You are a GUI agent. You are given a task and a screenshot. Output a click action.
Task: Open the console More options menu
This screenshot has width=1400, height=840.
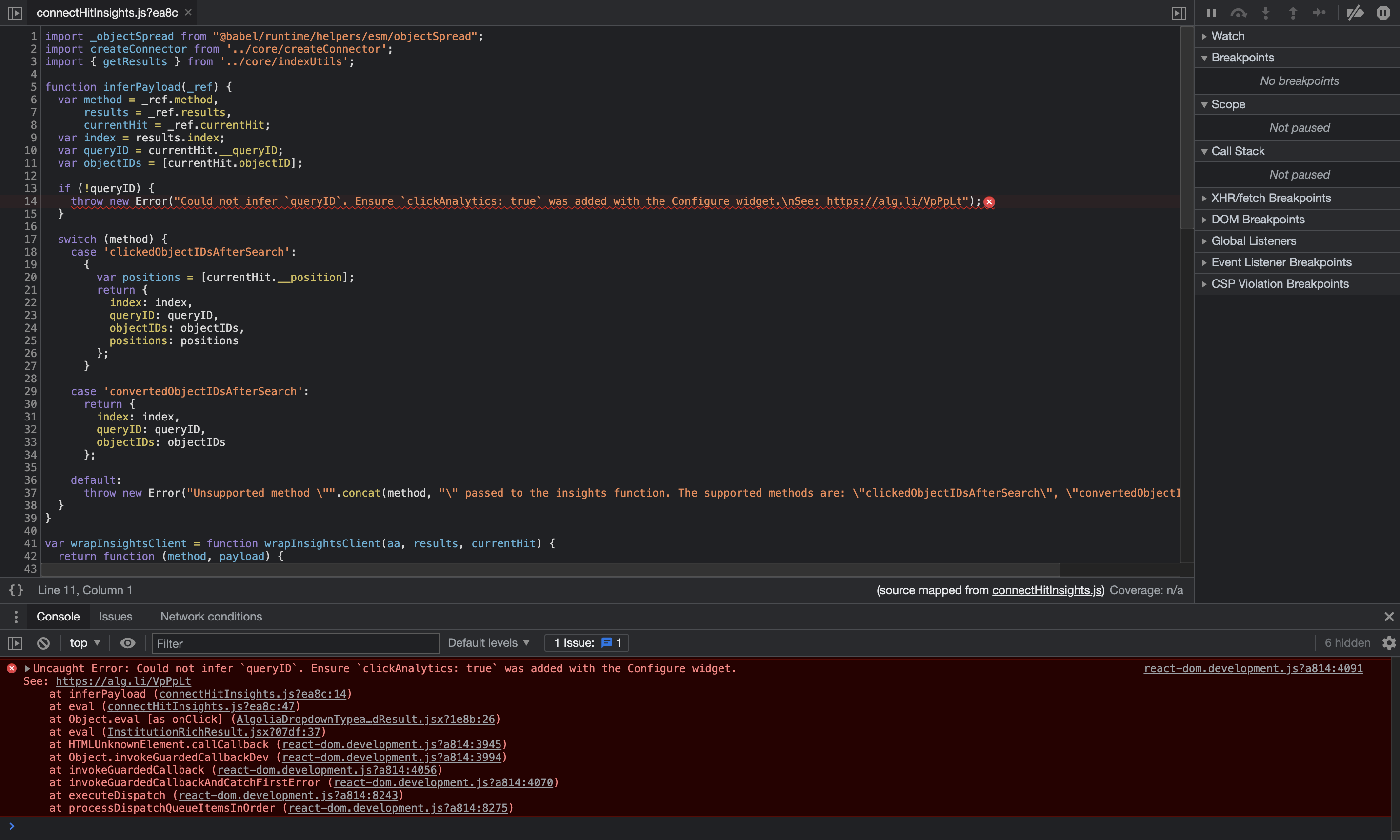(x=16, y=617)
